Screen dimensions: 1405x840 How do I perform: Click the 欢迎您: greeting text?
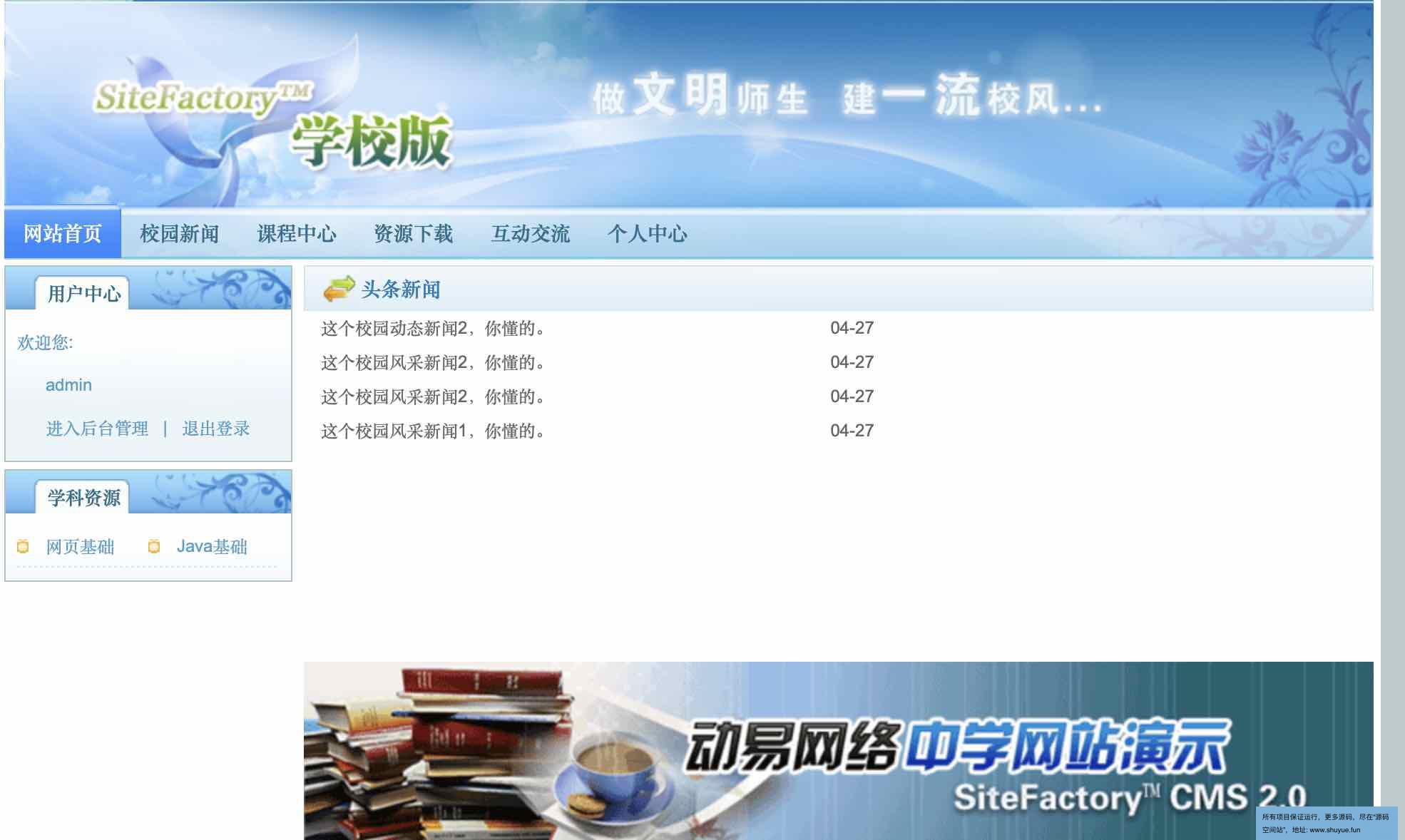click(x=45, y=342)
